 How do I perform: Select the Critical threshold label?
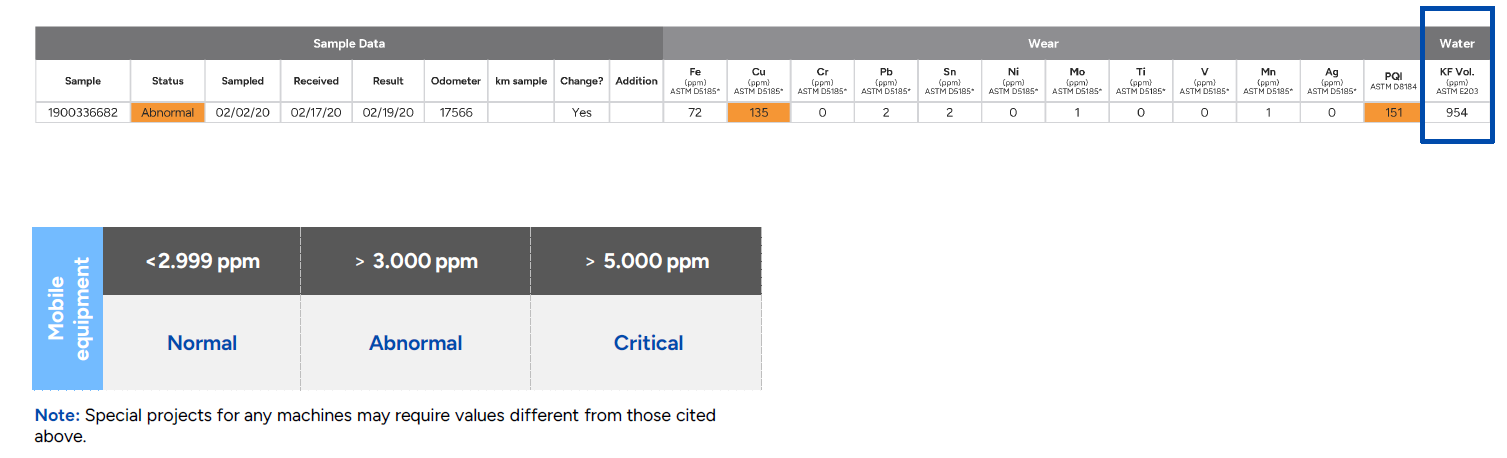point(648,343)
